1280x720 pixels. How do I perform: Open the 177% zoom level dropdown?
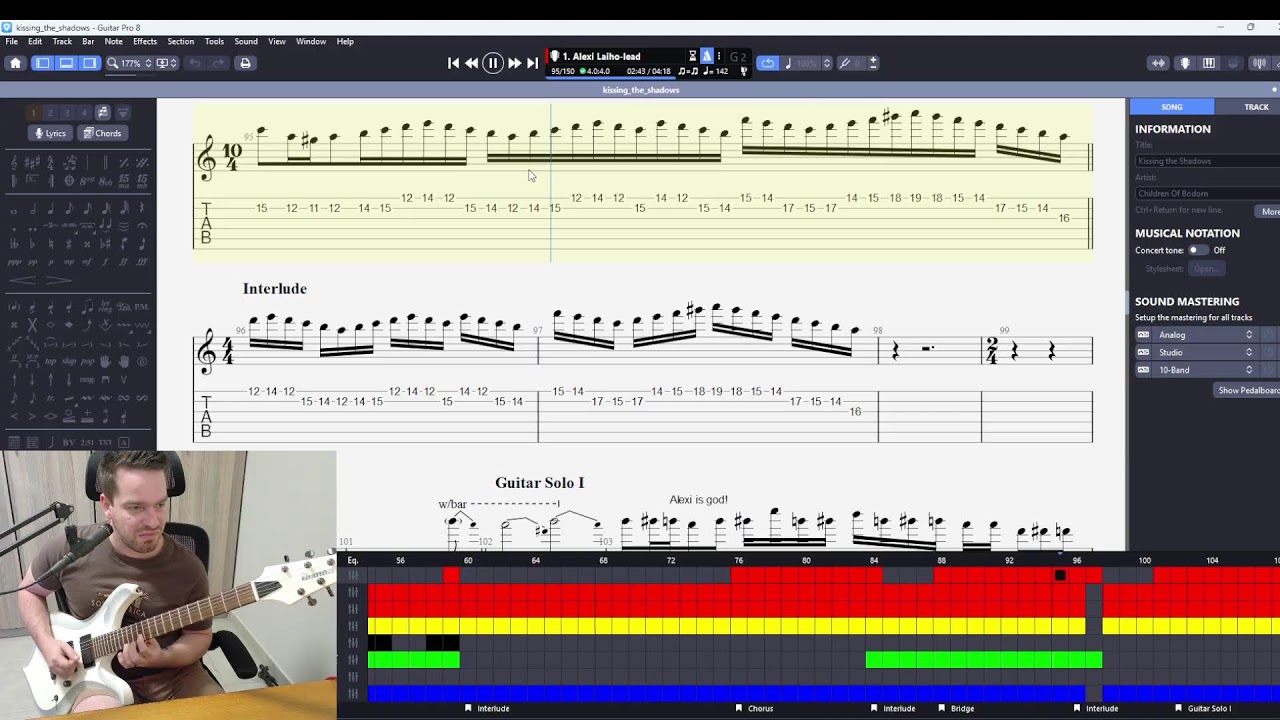(130, 63)
